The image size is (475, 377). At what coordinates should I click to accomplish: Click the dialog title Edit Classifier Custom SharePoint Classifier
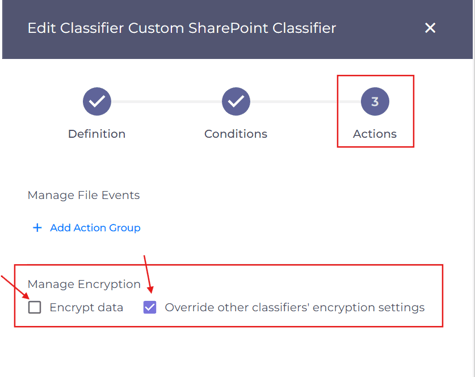pyautogui.click(x=182, y=28)
